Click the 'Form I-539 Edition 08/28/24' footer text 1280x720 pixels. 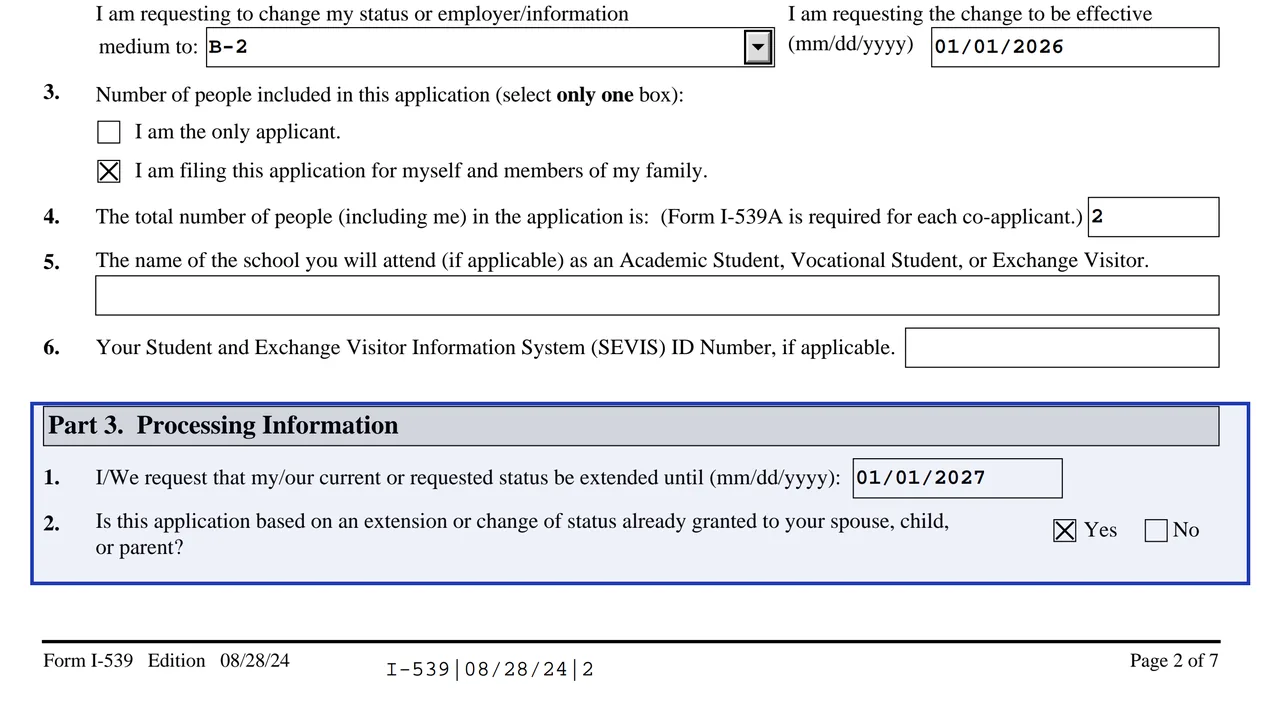167,660
